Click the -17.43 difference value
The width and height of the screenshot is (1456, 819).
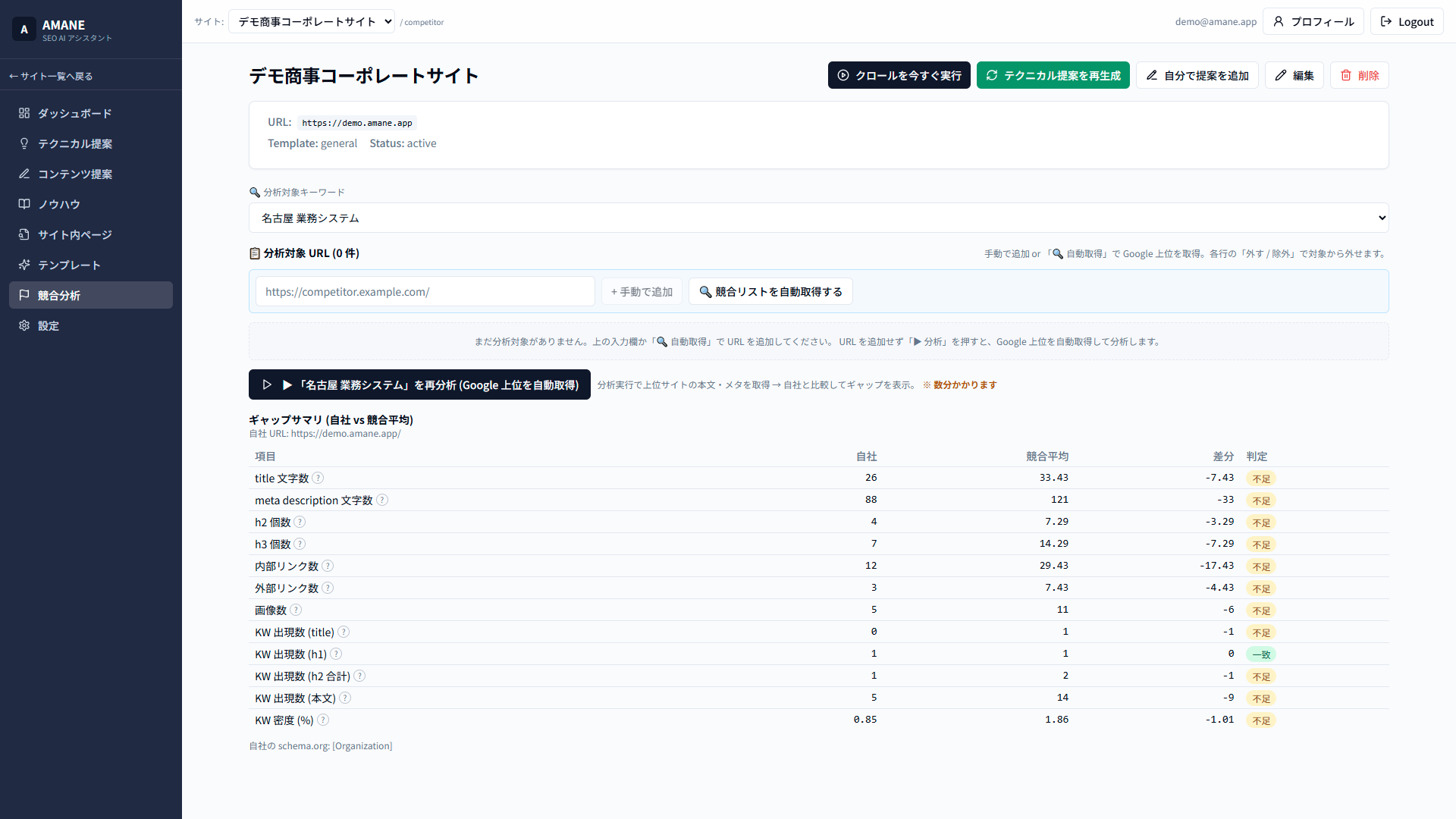pos(1216,566)
